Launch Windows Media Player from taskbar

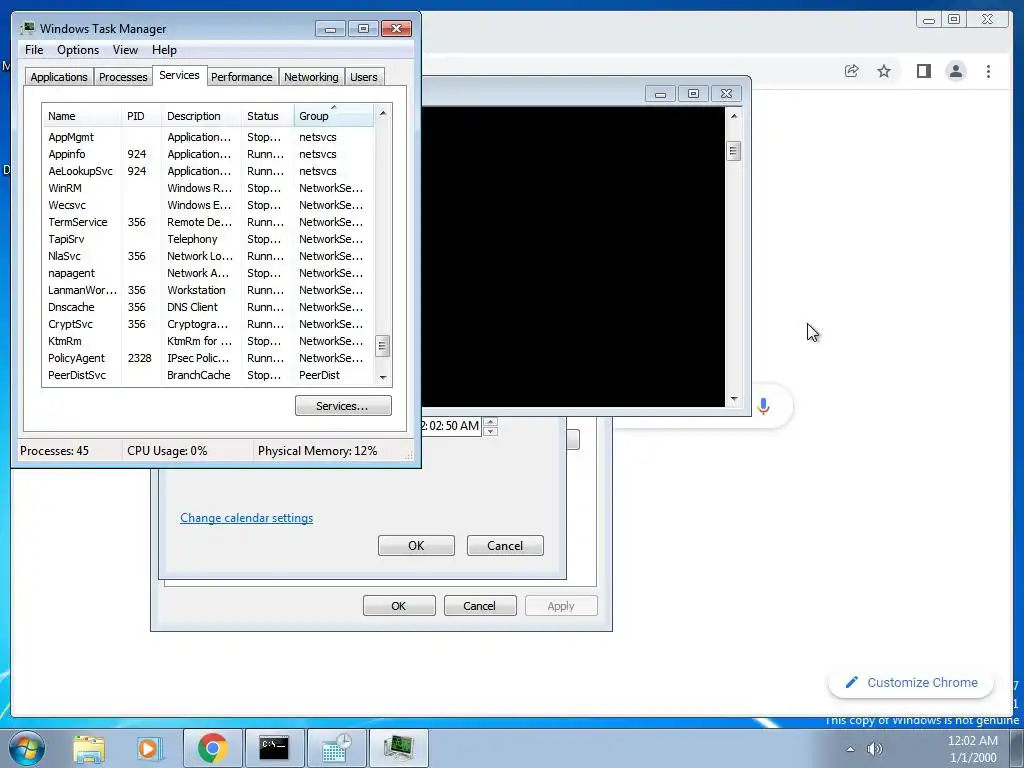click(150, 748)
